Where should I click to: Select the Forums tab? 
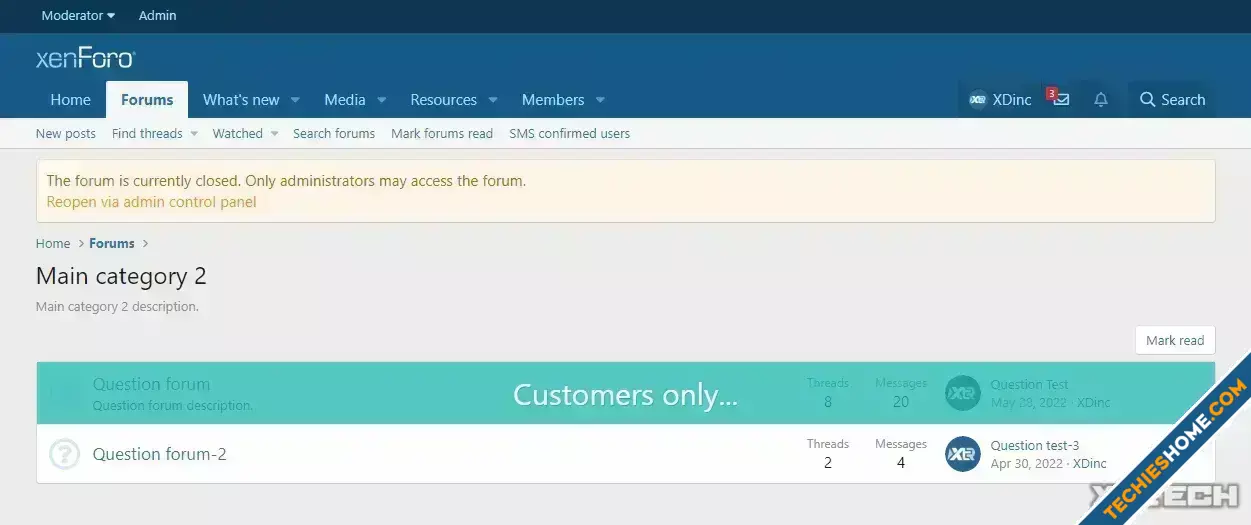click(147, 100)
